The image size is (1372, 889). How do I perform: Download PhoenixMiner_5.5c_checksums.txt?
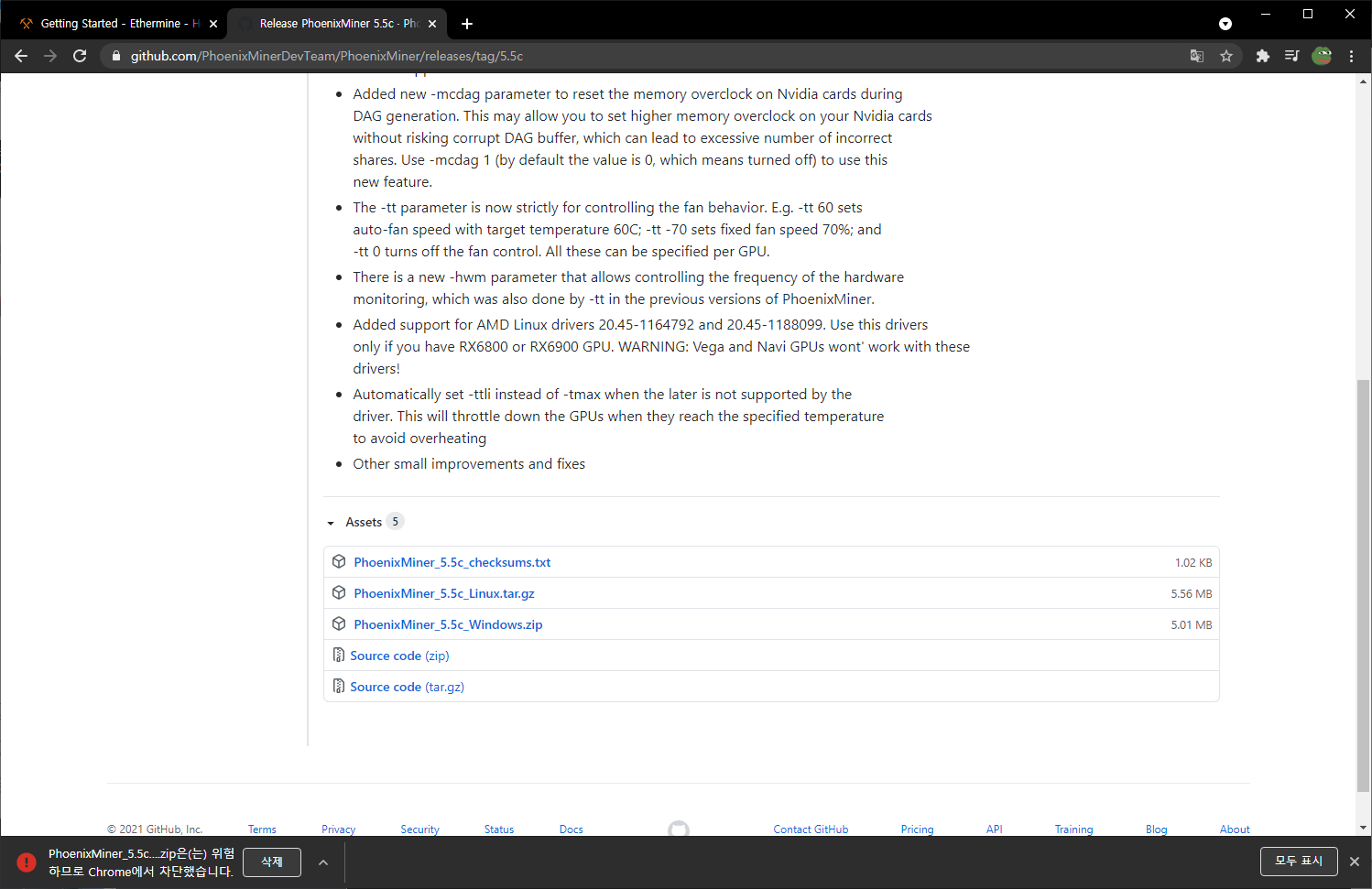[x=452, y=562]
